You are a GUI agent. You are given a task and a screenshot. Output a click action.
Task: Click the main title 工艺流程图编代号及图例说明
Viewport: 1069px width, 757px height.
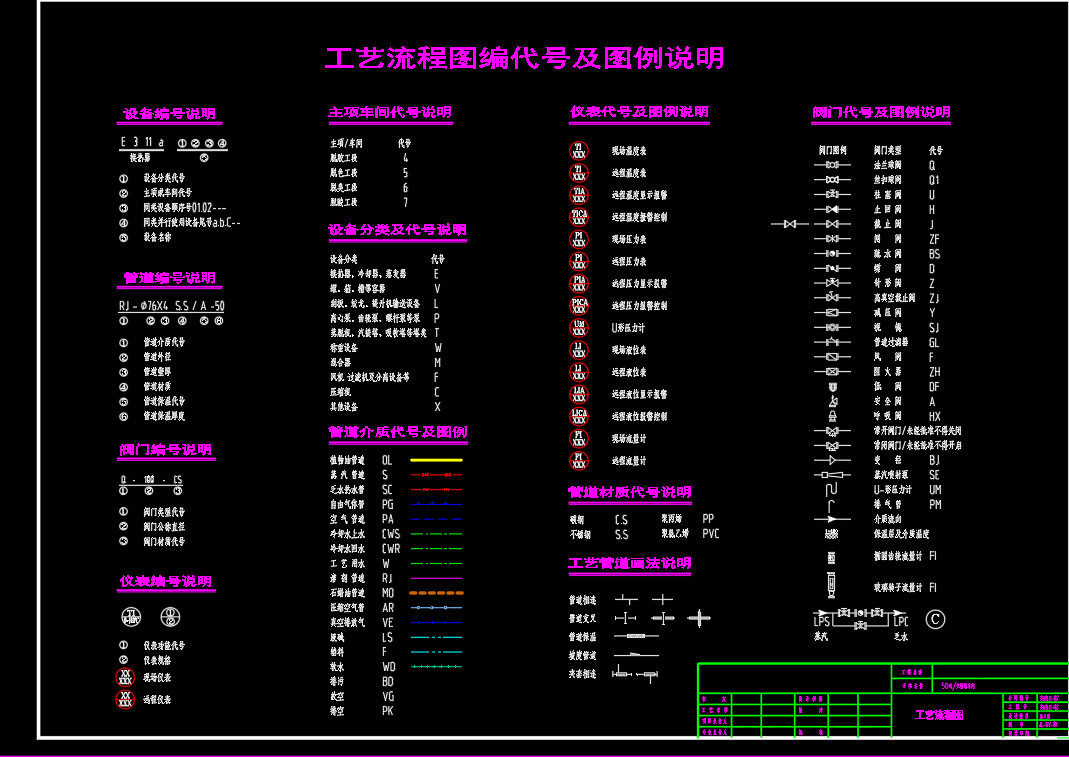point(524,58)
